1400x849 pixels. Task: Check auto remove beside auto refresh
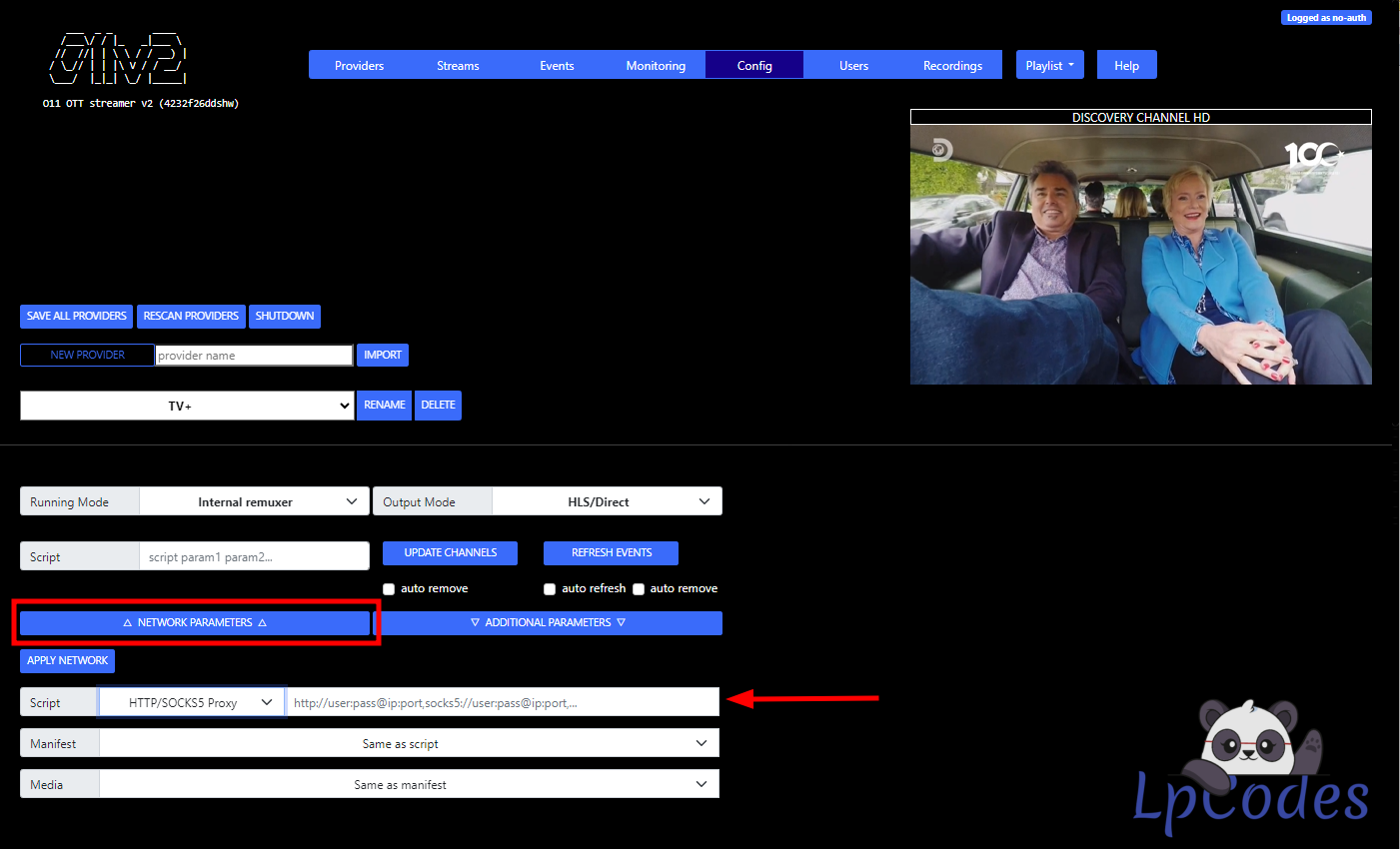point(638,589)
